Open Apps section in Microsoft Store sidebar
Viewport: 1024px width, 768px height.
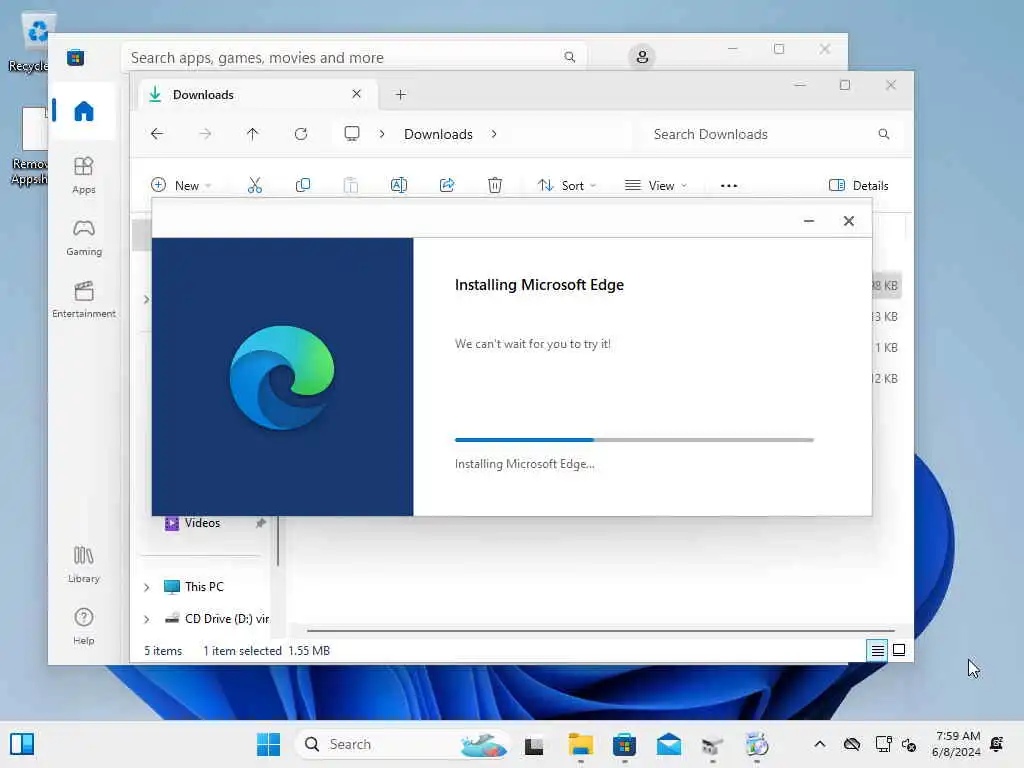point(84,175)
